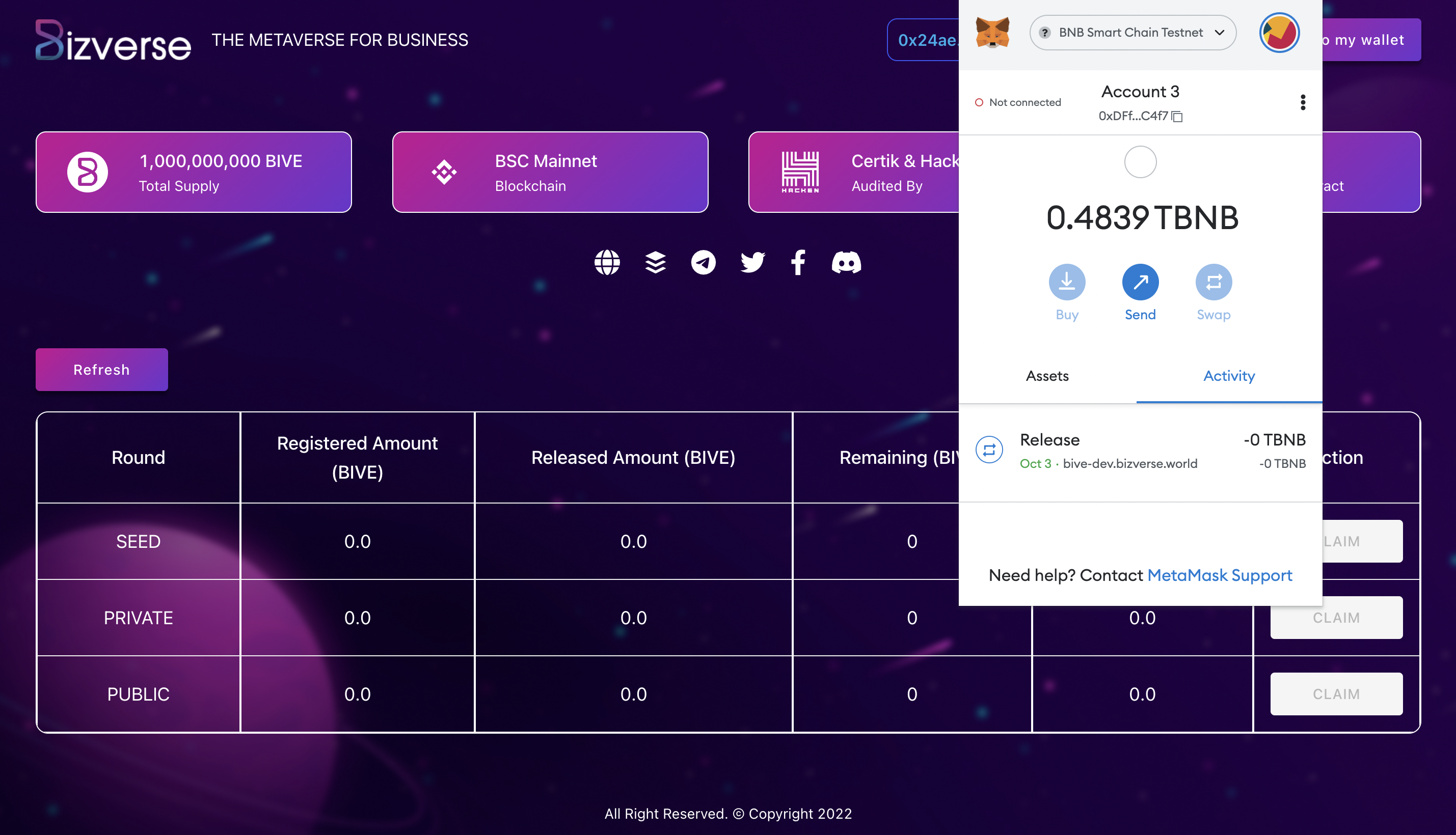Copy the 0xDFf...C4f7 address to clipboard

(1177, 117)
